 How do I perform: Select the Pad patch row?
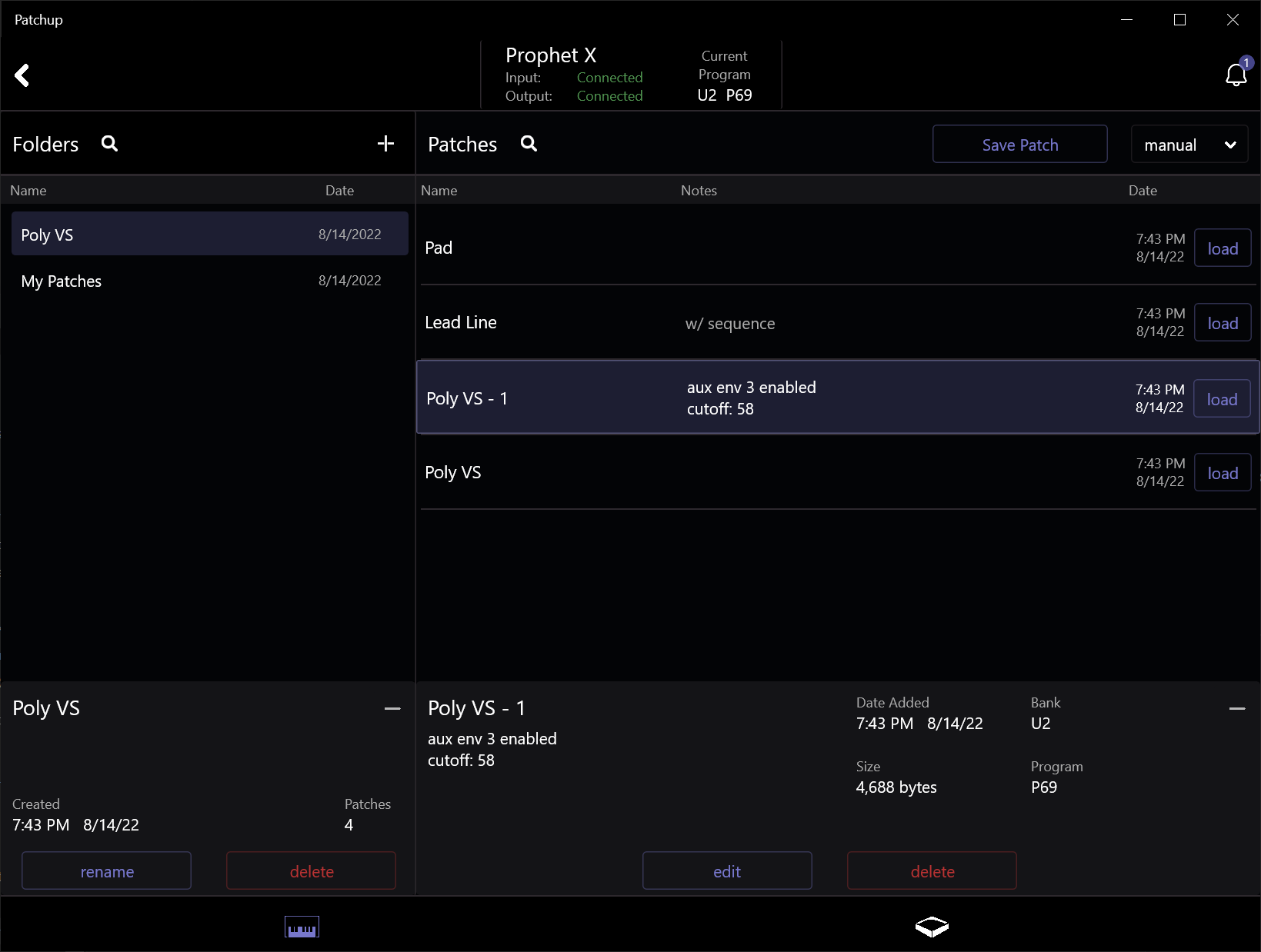click(839, 248)
